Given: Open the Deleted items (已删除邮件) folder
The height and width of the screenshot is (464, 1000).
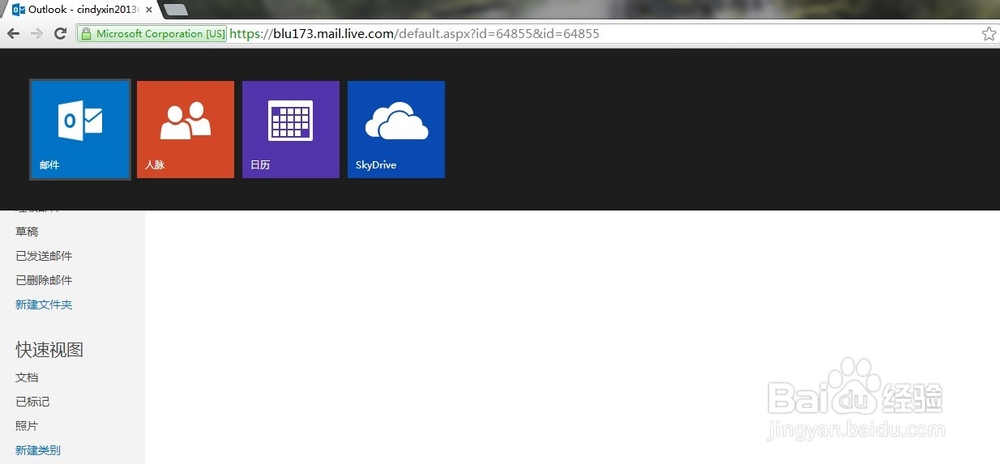Looking at the screenshot, I should (44, 280).
